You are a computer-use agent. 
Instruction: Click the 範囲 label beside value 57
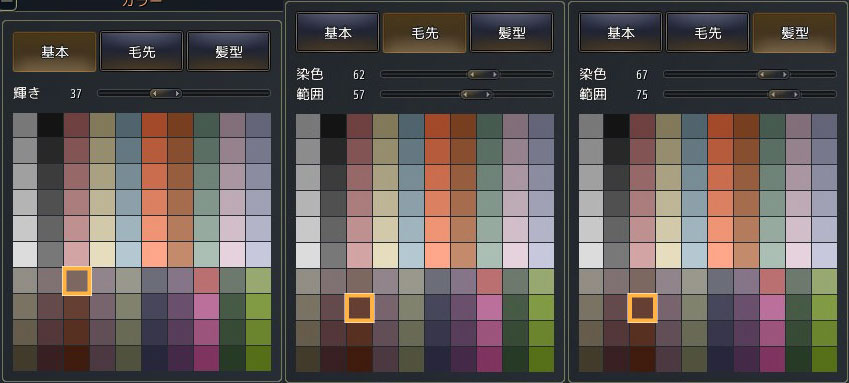pyautogui.click(x=310, y=95)
